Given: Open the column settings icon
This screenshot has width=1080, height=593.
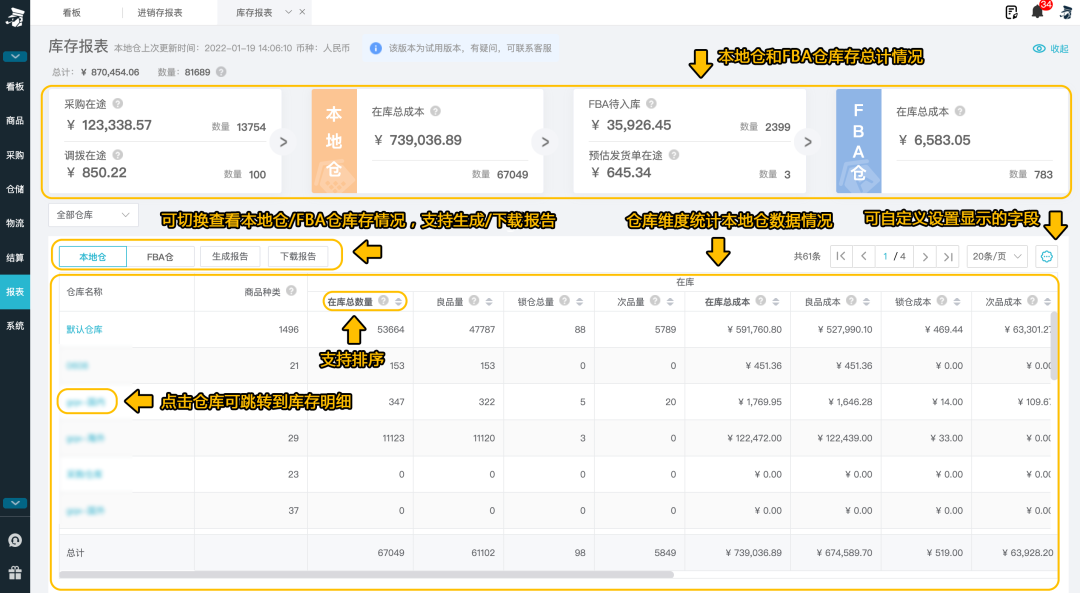Looking at the screenshot, I should 1047,256.
